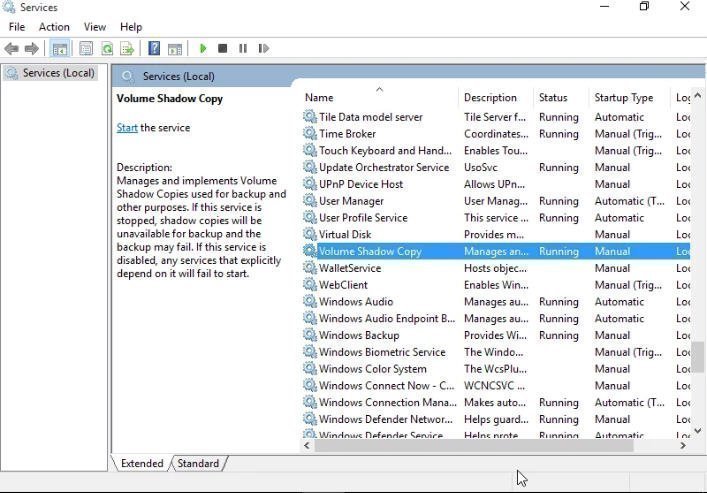Restart Service using the restart icon
707x493 pixels.
[x=263, y=48]
